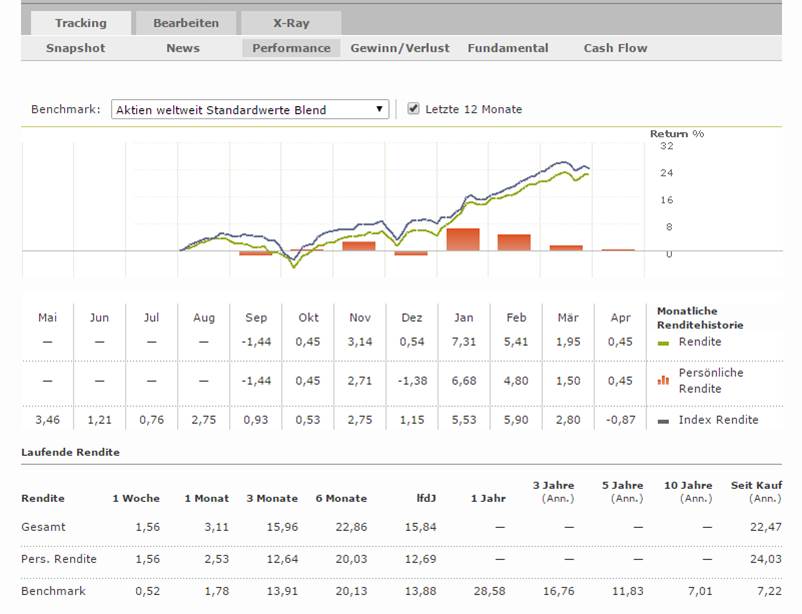Open the Tracking tab
The height and width of the screenshot is (614, 802).
click(81, 23)
